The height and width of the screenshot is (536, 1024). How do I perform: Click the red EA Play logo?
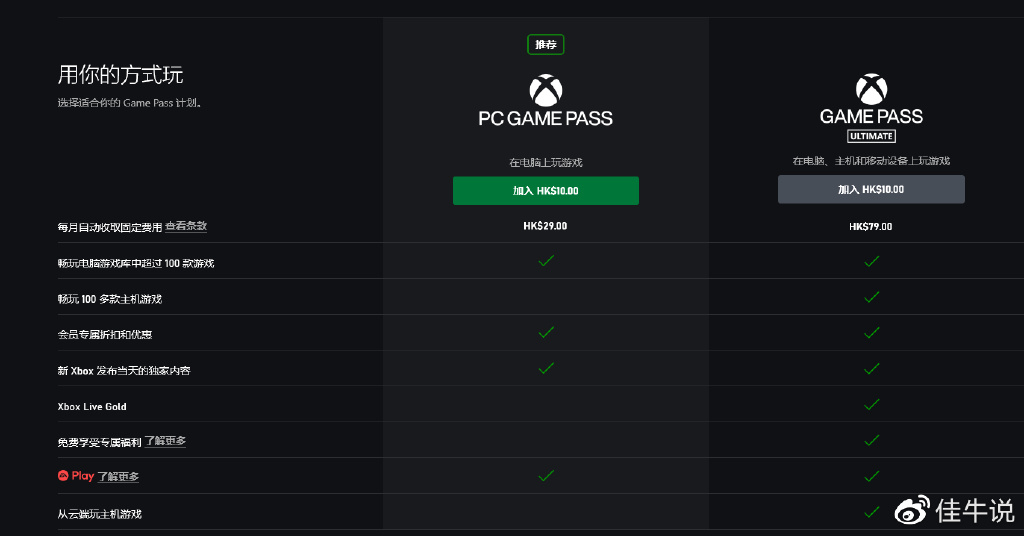point(63,476)
